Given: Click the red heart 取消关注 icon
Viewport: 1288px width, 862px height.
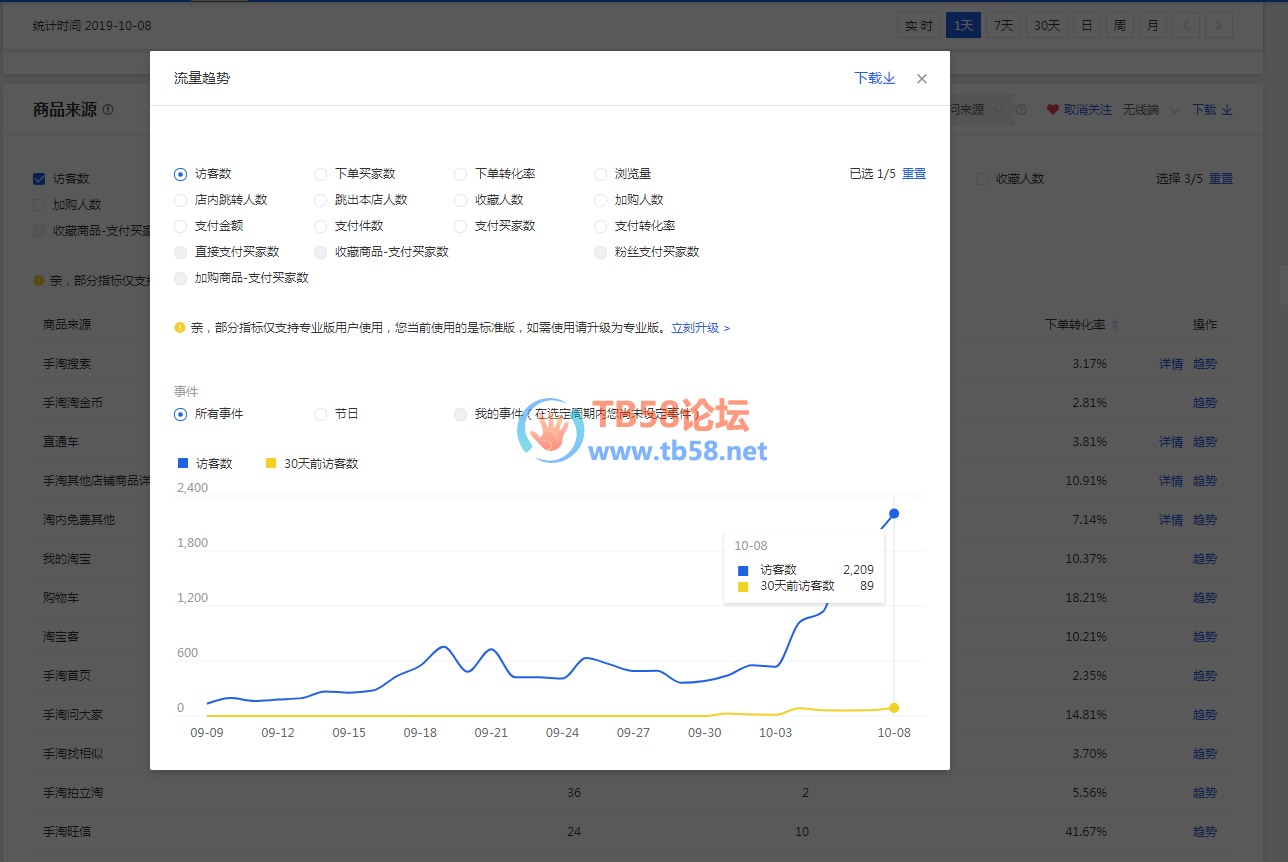Looking at the screenshot, I should tap(1052, 110).
